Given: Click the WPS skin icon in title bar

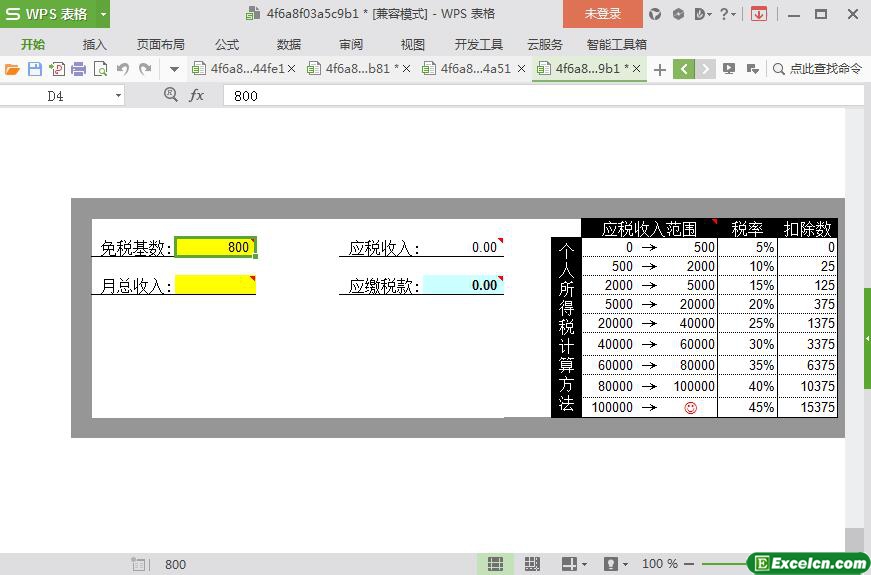Looking at the screenshot, I should click(x=655, y=14).
